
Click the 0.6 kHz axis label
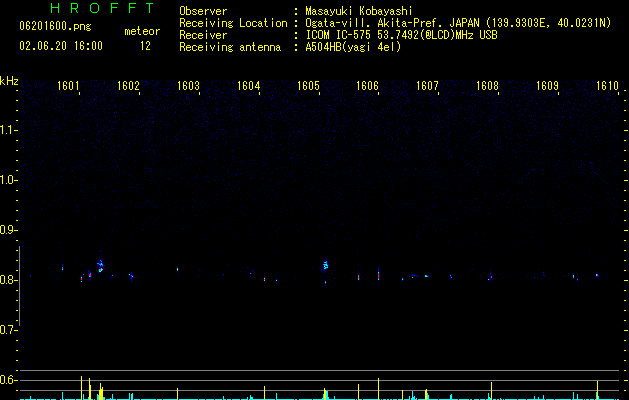pyautogui.click(x=8, y=380)
